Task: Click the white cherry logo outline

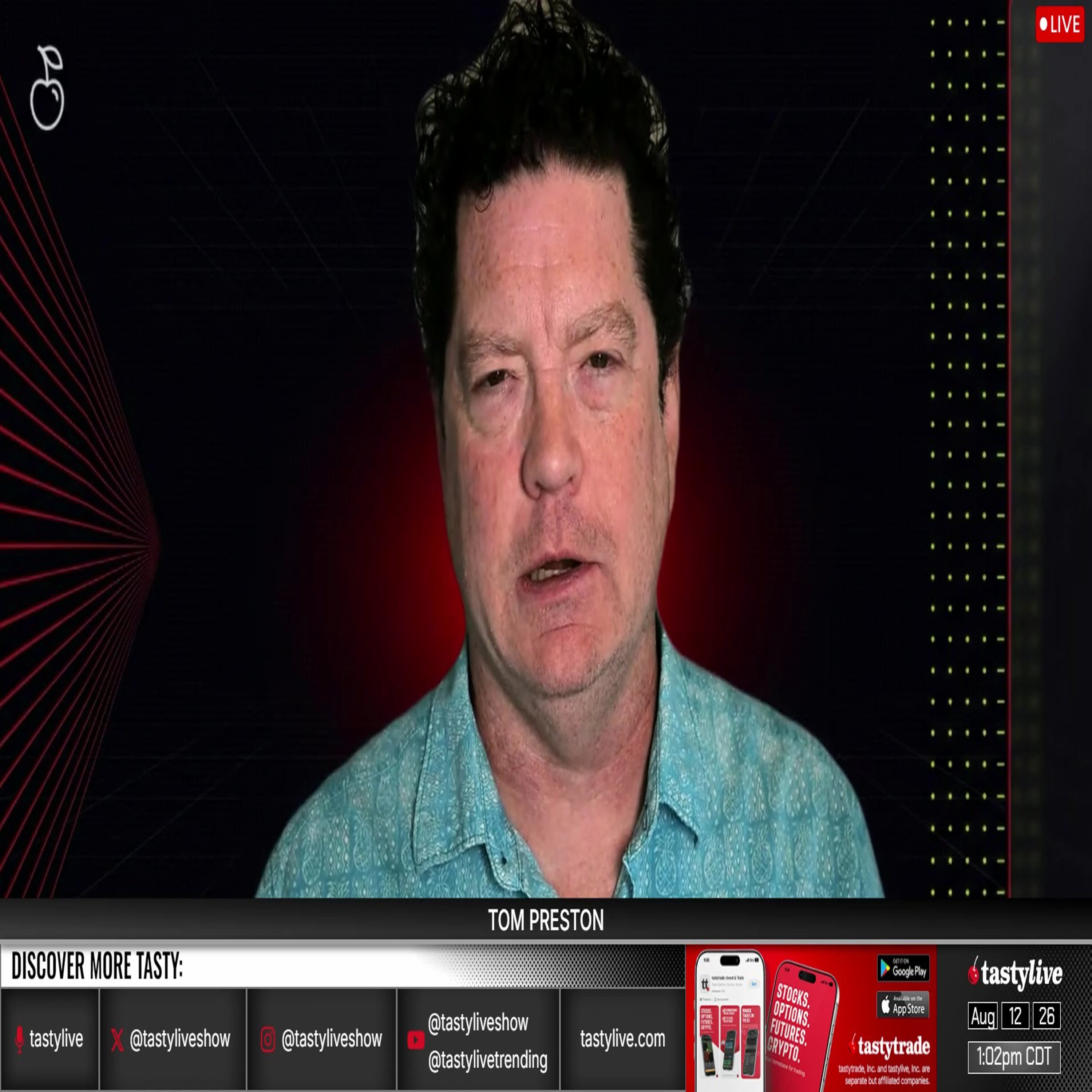Action: coord(47,88)
